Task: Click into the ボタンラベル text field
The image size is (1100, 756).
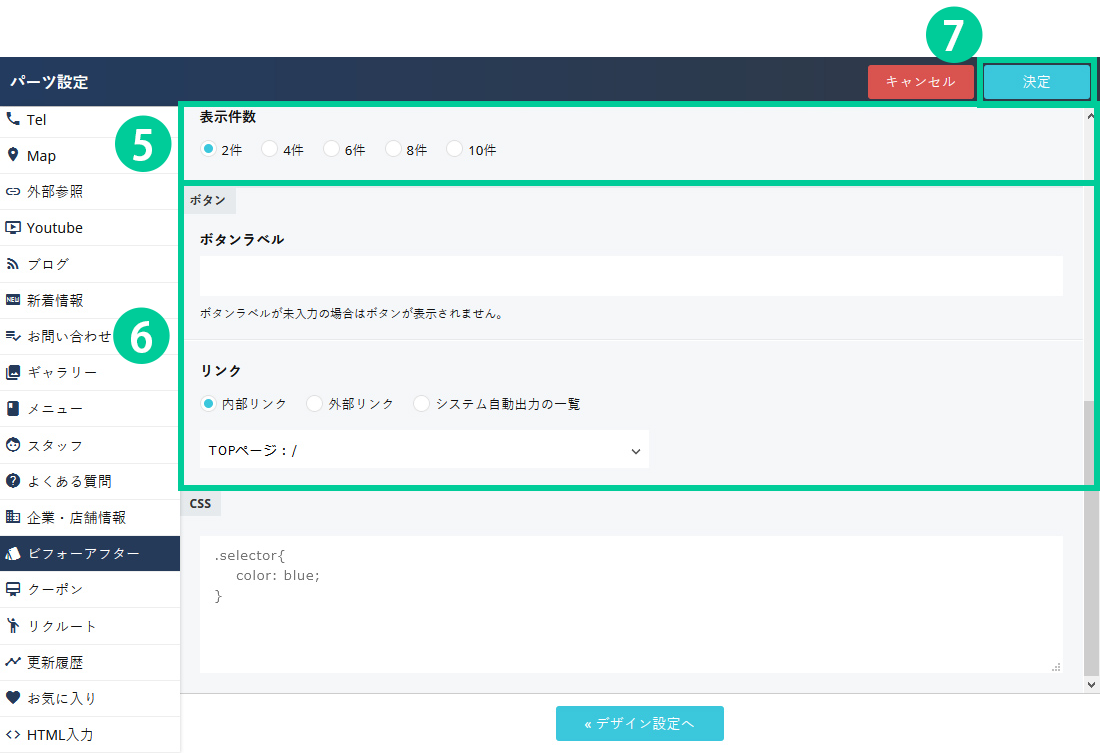Action: click(x=630, y=276)
